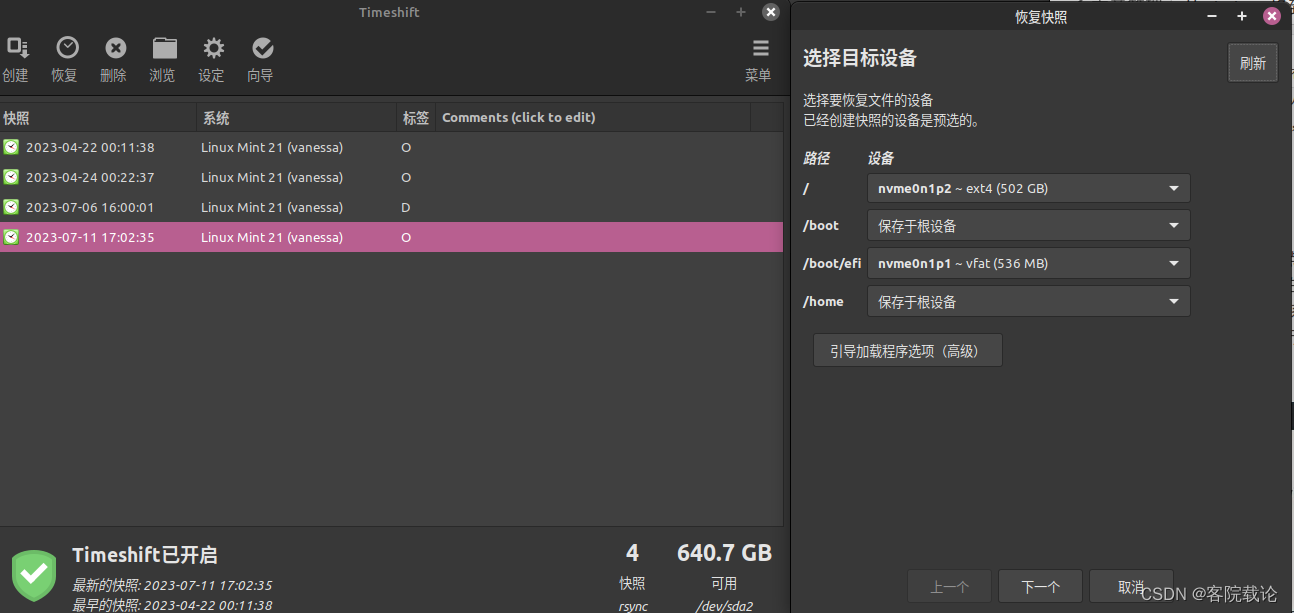This screenshot has height=613, width=1294.
Task: Open the hamburger Menu (菜单) icon
Action: [x=761, y=48]
